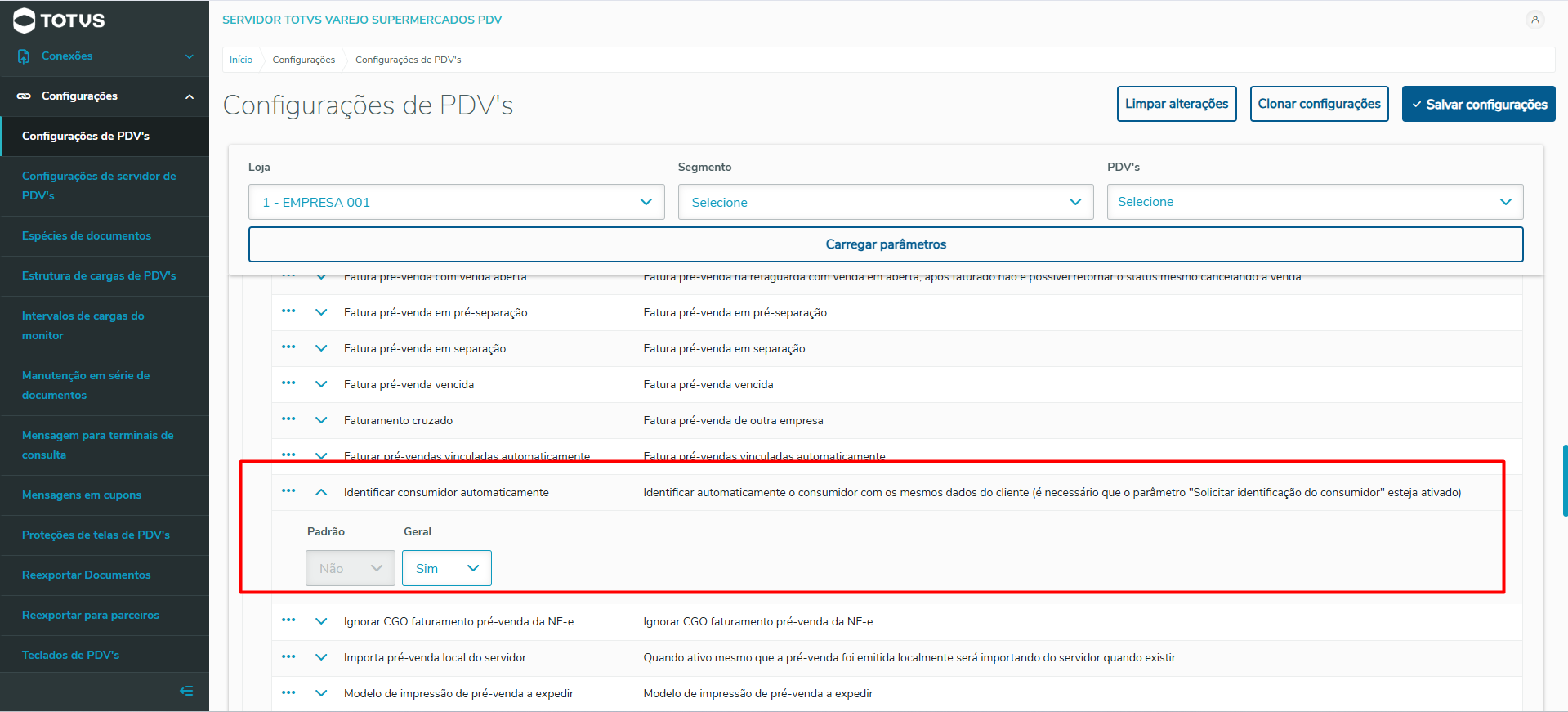
Task: Open Manutenção em série de documentos
Action: click(x=105, y=386)
